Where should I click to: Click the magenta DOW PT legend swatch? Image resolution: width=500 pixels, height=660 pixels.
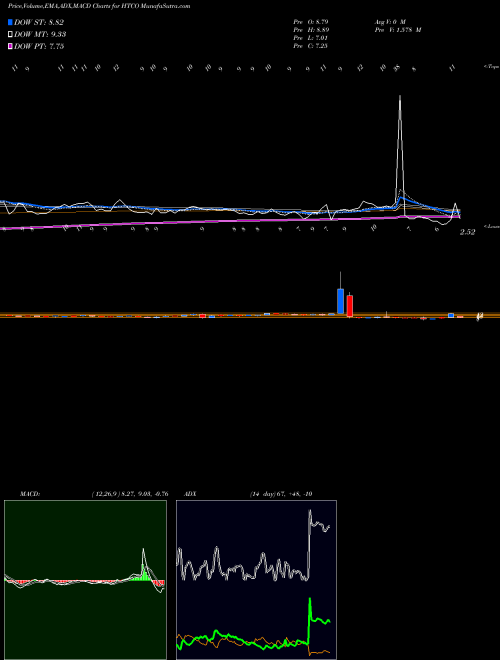pos(11,46)
